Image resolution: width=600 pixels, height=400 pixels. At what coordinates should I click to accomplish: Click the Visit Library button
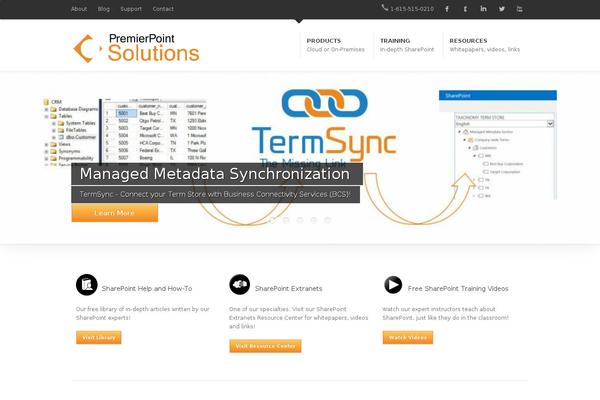pyautogui.click(x=99, y=337)
